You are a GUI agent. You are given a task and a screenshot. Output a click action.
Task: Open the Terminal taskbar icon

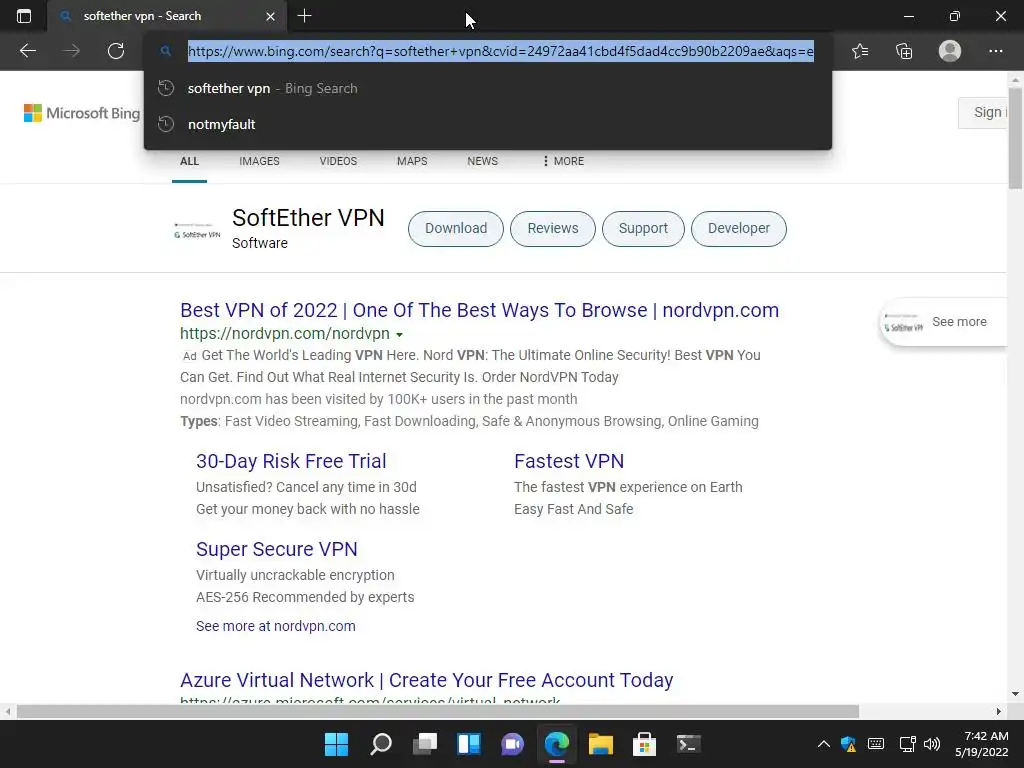688,744
